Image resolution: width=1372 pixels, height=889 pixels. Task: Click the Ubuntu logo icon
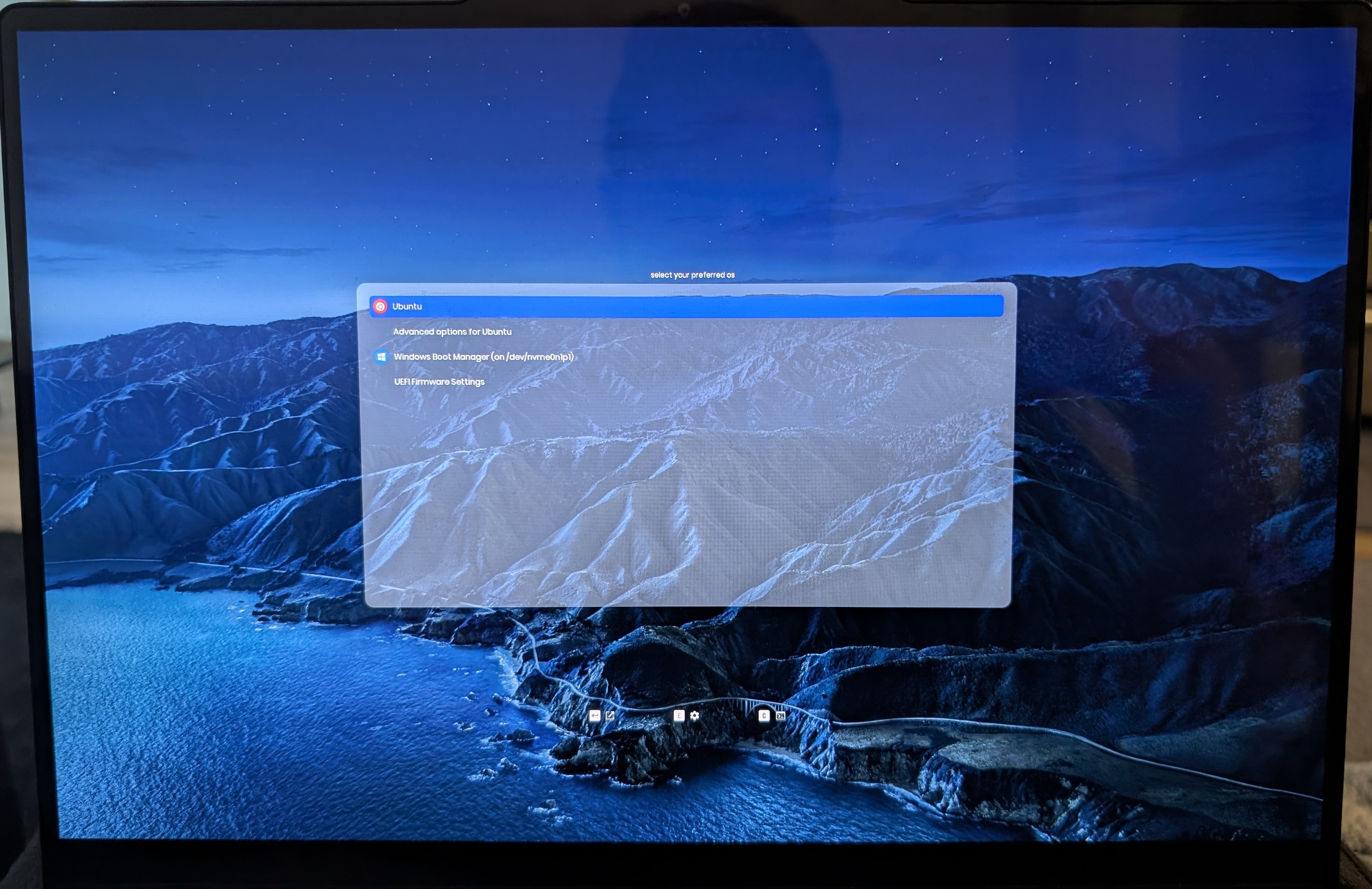coord(380,307)
